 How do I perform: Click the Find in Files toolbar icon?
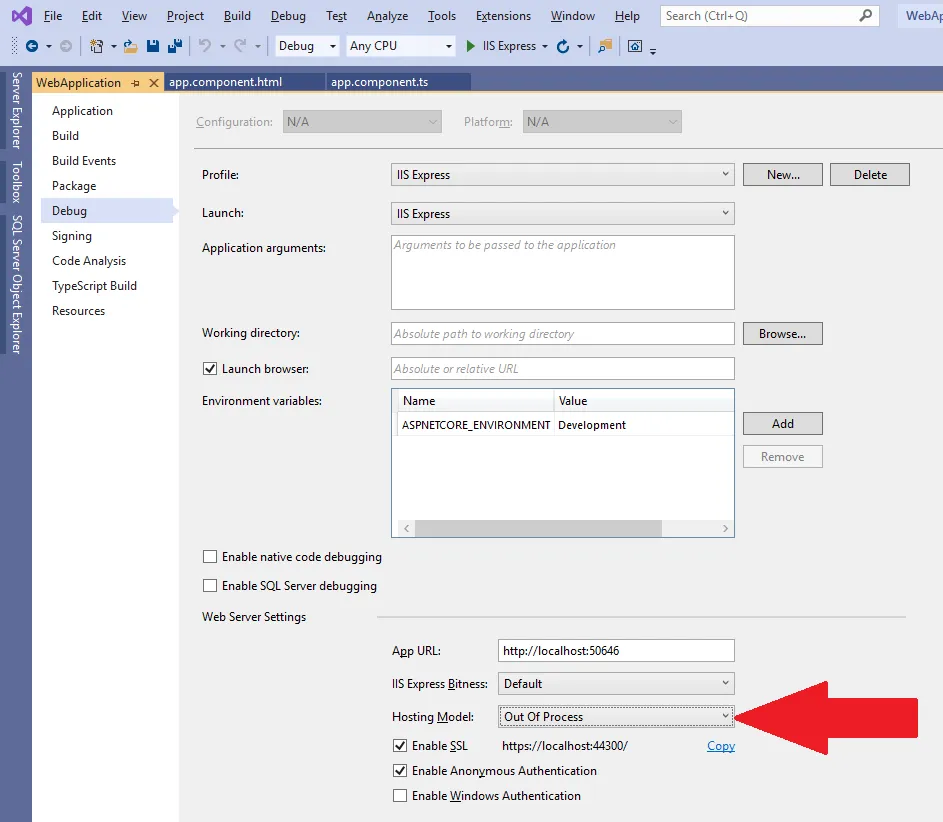point(605,46)
